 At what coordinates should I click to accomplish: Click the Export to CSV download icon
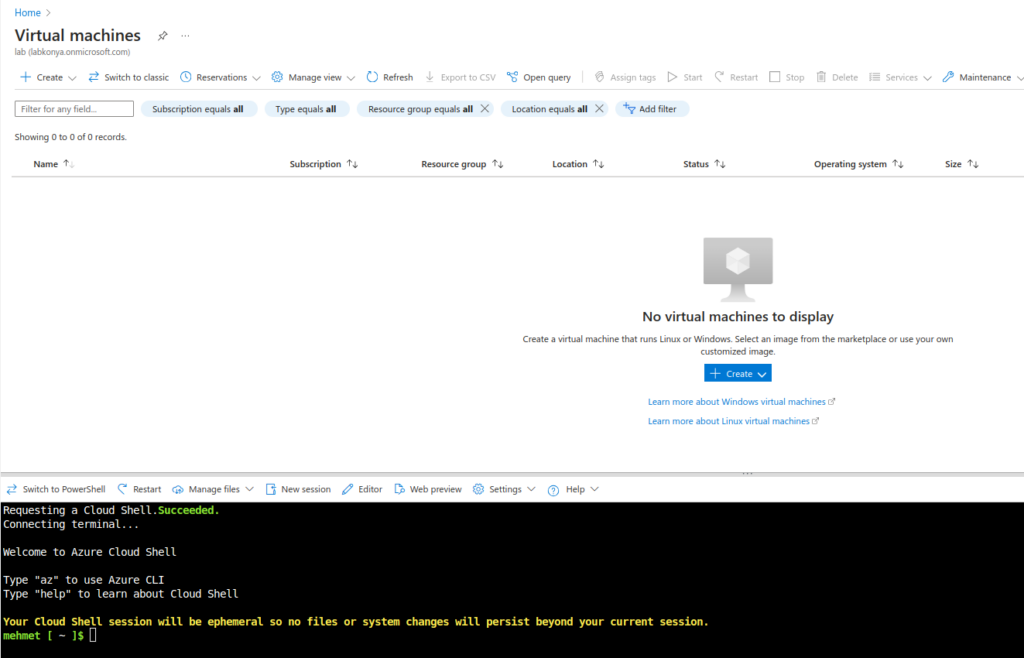430,77
